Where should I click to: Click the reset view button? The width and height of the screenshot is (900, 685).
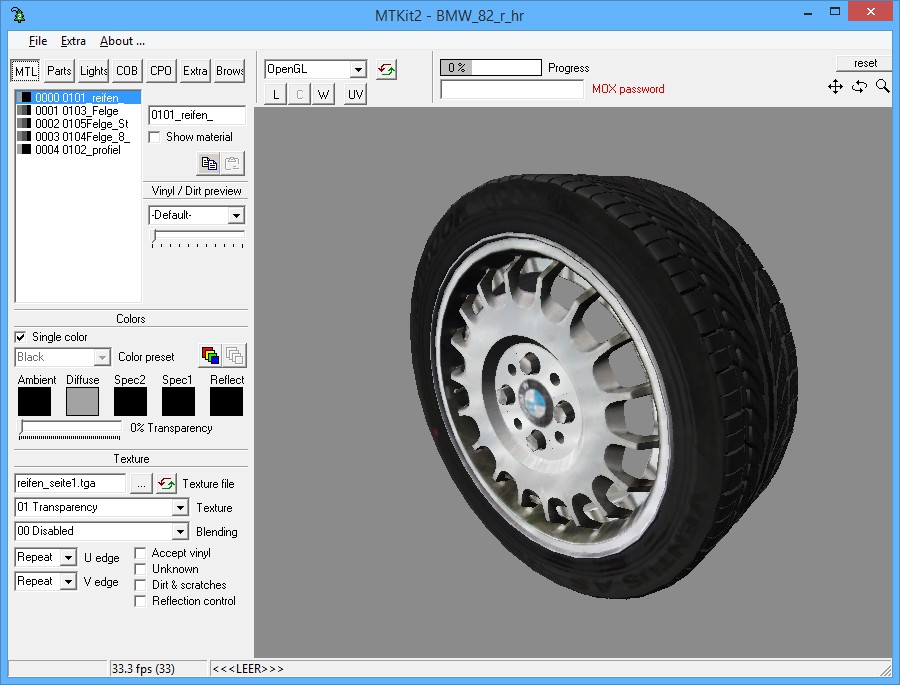click(x=864, y=63)
